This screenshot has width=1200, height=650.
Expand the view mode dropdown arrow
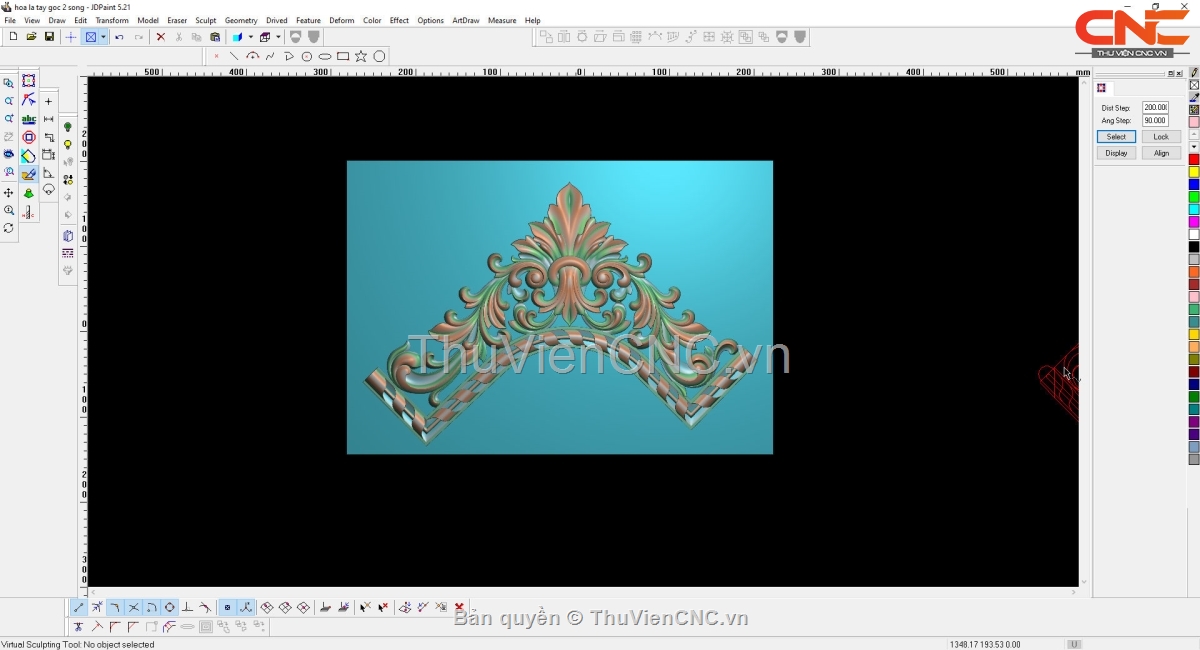coord(103,37)
